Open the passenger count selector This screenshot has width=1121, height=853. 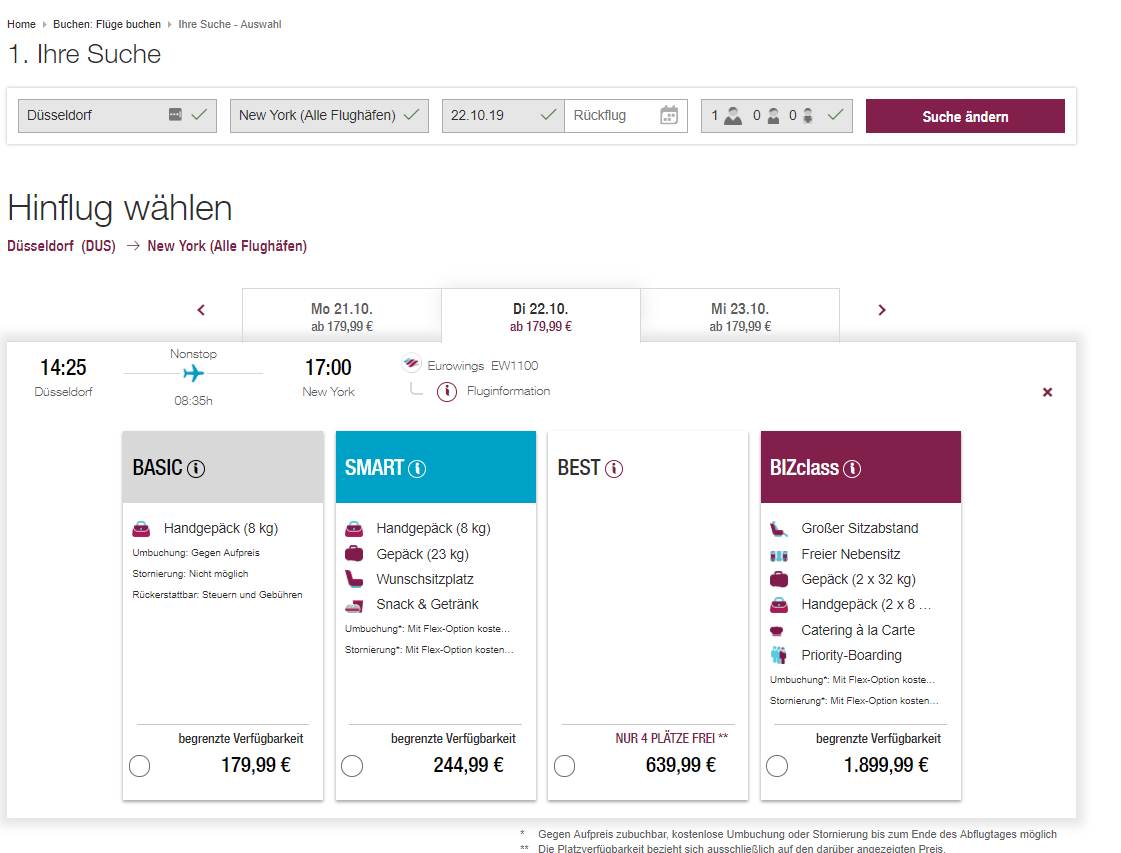coord(777,116)
